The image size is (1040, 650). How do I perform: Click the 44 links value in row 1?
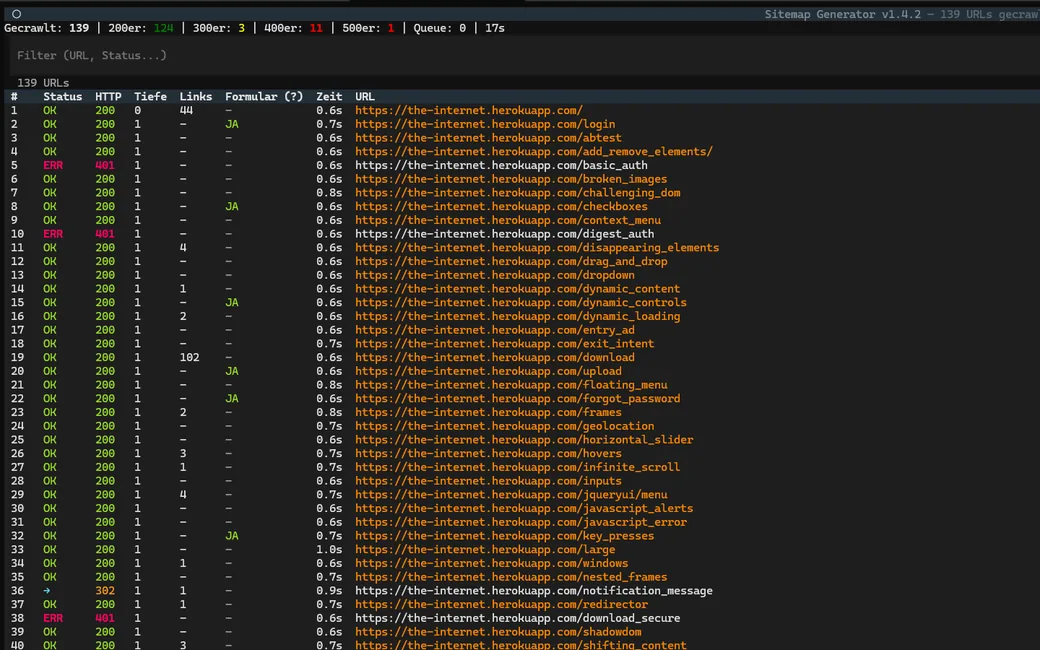tap(186, 110)
